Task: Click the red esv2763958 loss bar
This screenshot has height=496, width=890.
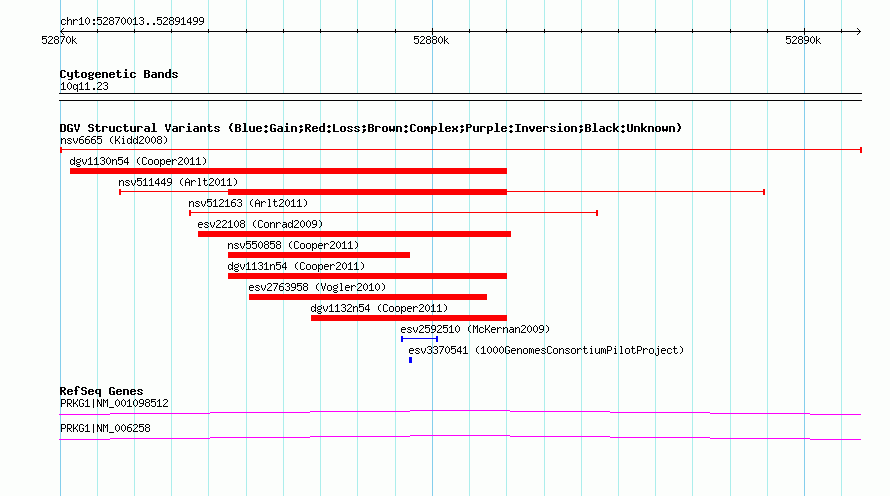Action: click(368, 297)
